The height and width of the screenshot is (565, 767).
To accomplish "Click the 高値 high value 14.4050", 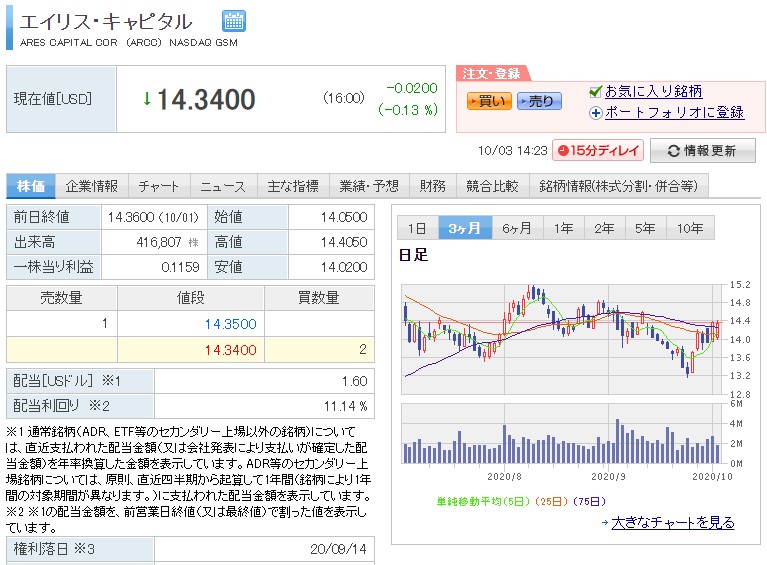I will pos(344,242).
